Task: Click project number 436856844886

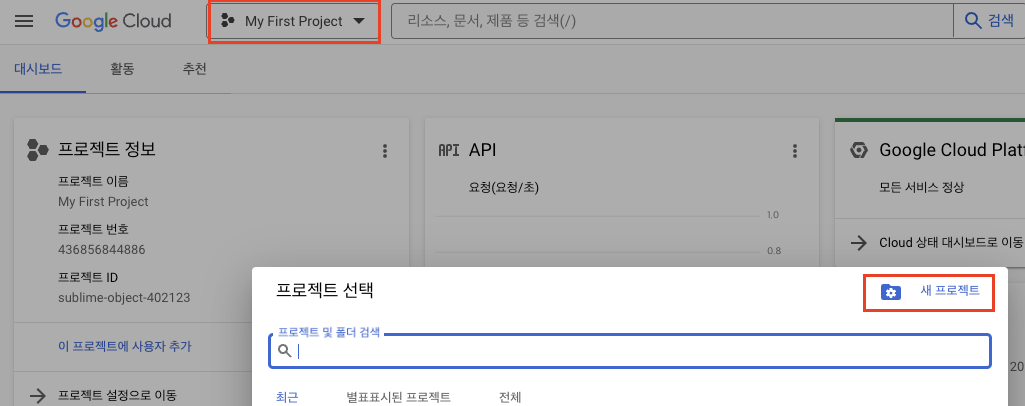Action: click(101, 250)
